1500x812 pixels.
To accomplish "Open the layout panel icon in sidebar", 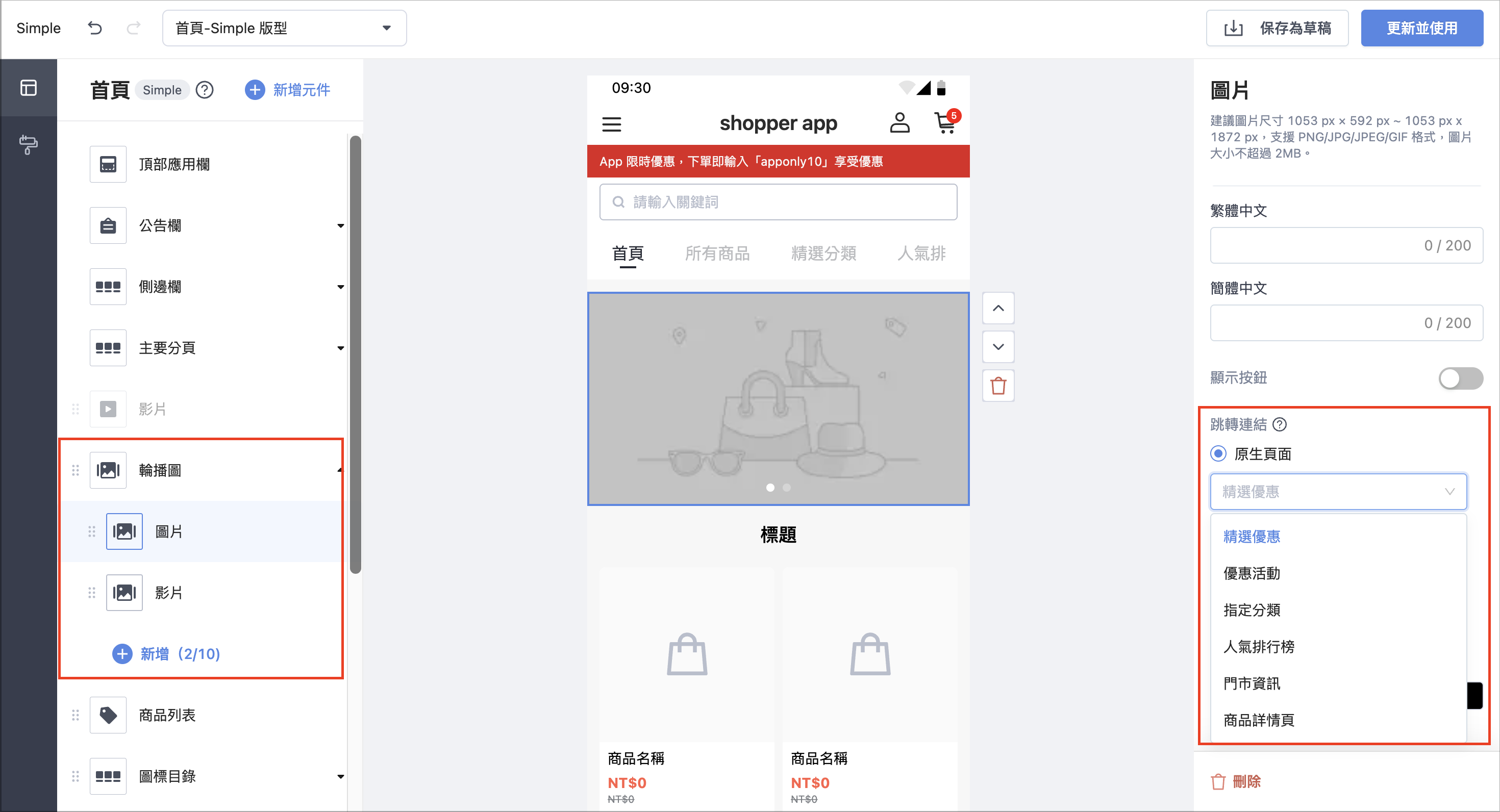I will pos(29,88).
